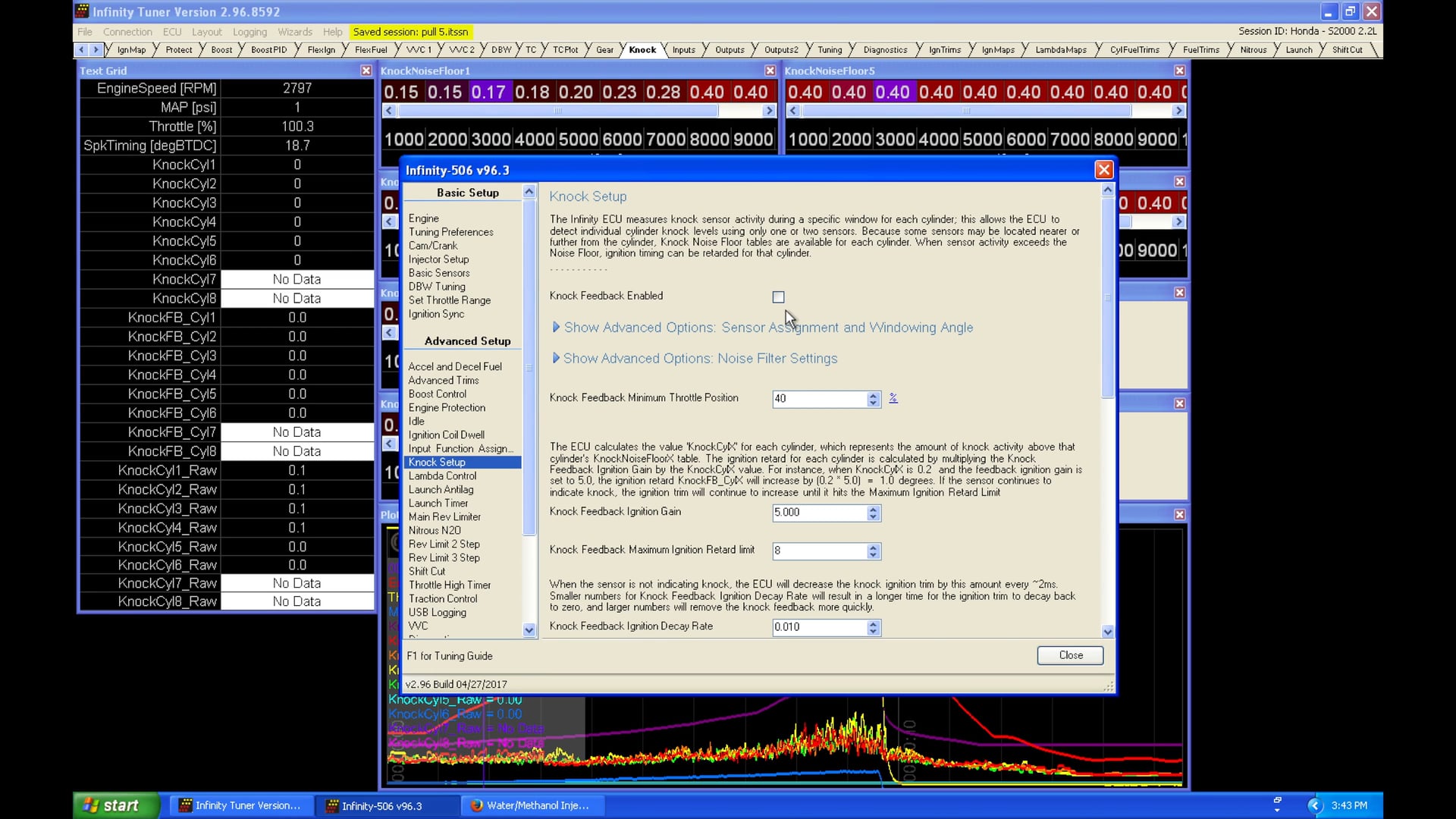Click the KnockNoiseFloor1 horizontal scrollbar thumb
The width and height of the screenshot is (1456, 819).
coord(557,111)
